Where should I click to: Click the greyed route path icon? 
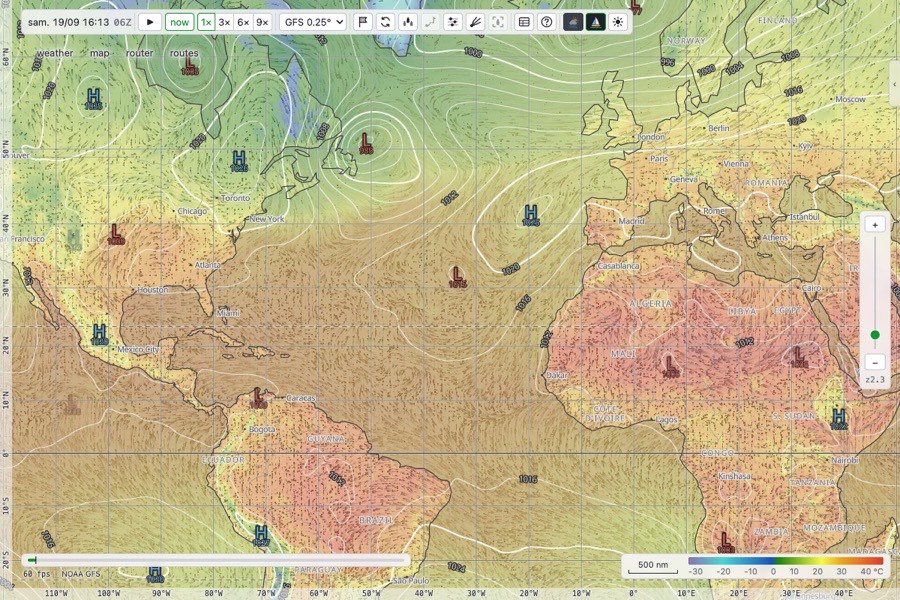430,22
